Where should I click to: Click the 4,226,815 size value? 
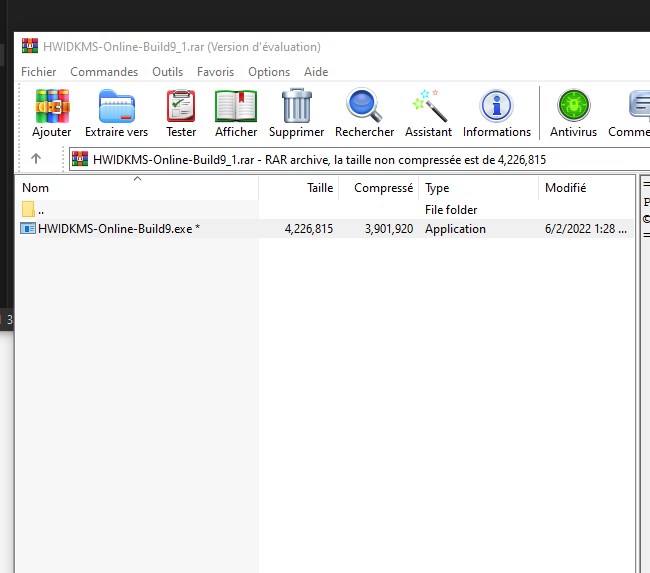[309, 229]
